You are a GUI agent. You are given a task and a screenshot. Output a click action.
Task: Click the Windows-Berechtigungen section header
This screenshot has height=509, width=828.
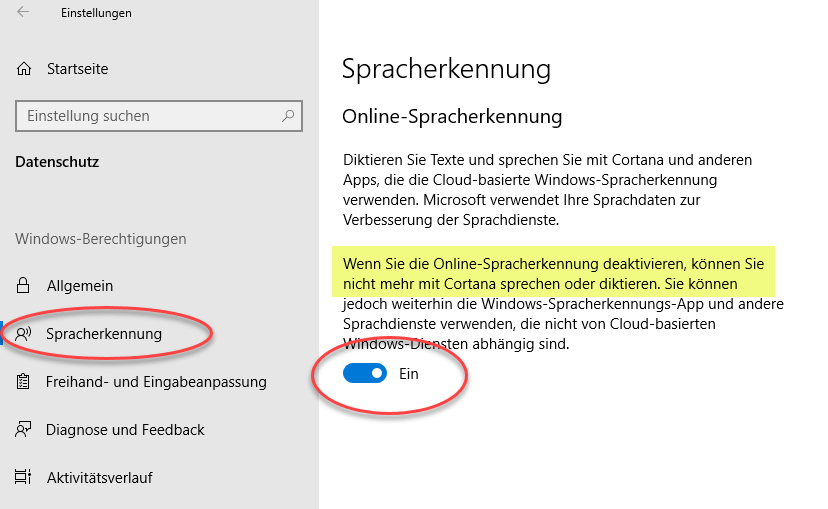click(101, 239)
